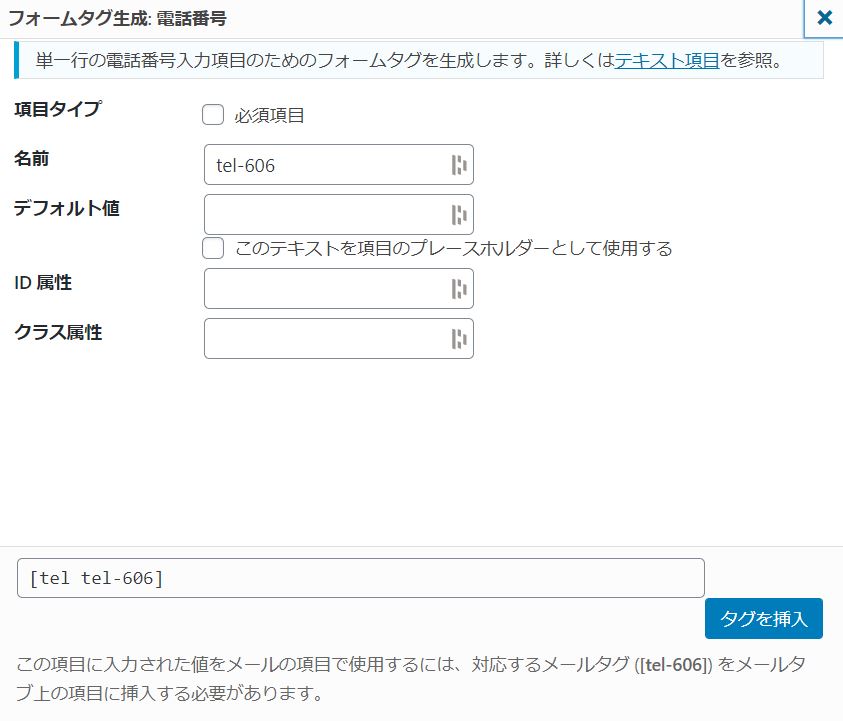Tick the placeholder (プレースホルダー) checkbox
The image size is (843, 721).
point(213,247)
